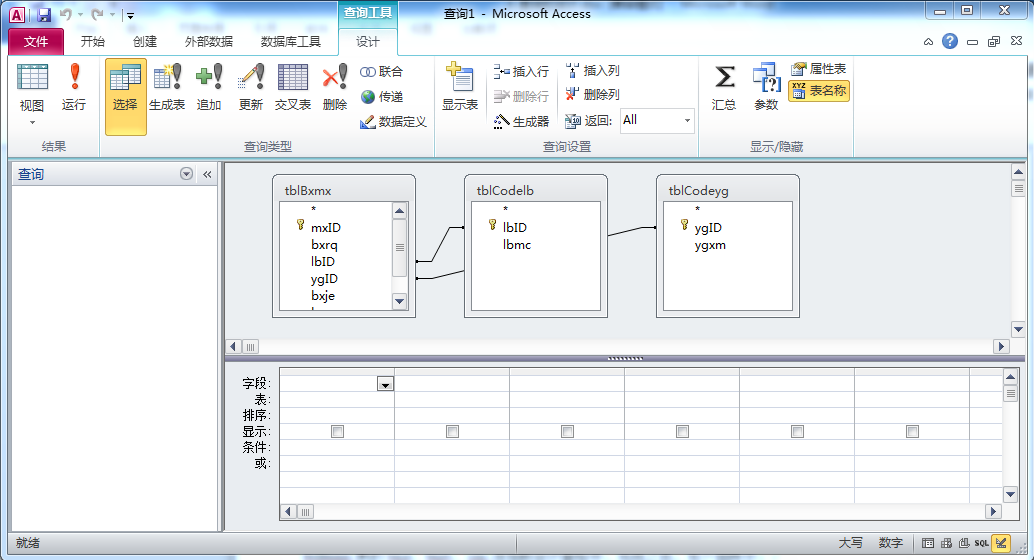Select the bxrq field in tblBxmx
Image resolution: width=1034 pixels, height=560 pixels.
coord(324,245)
